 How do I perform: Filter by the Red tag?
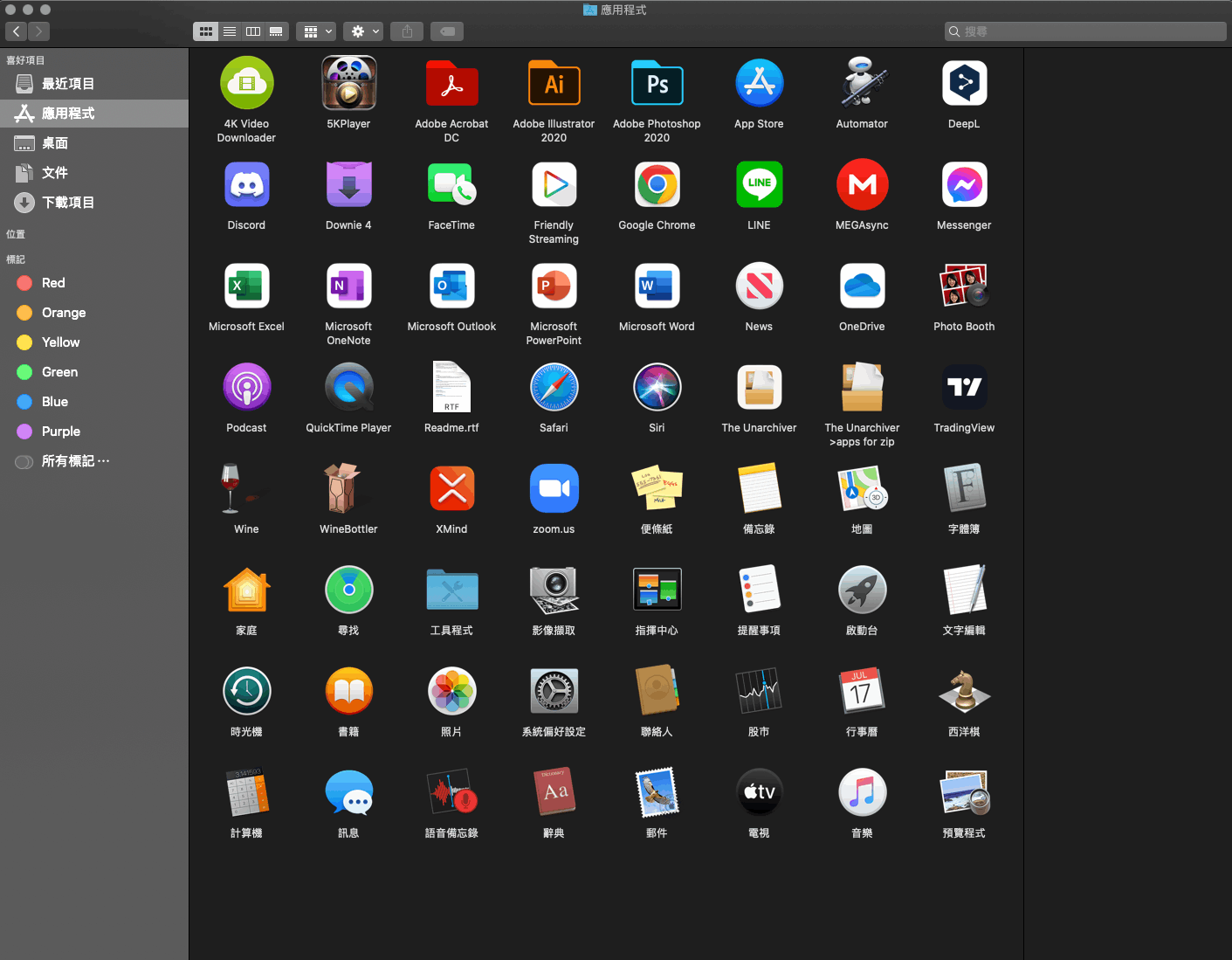[x=94, y=283]
